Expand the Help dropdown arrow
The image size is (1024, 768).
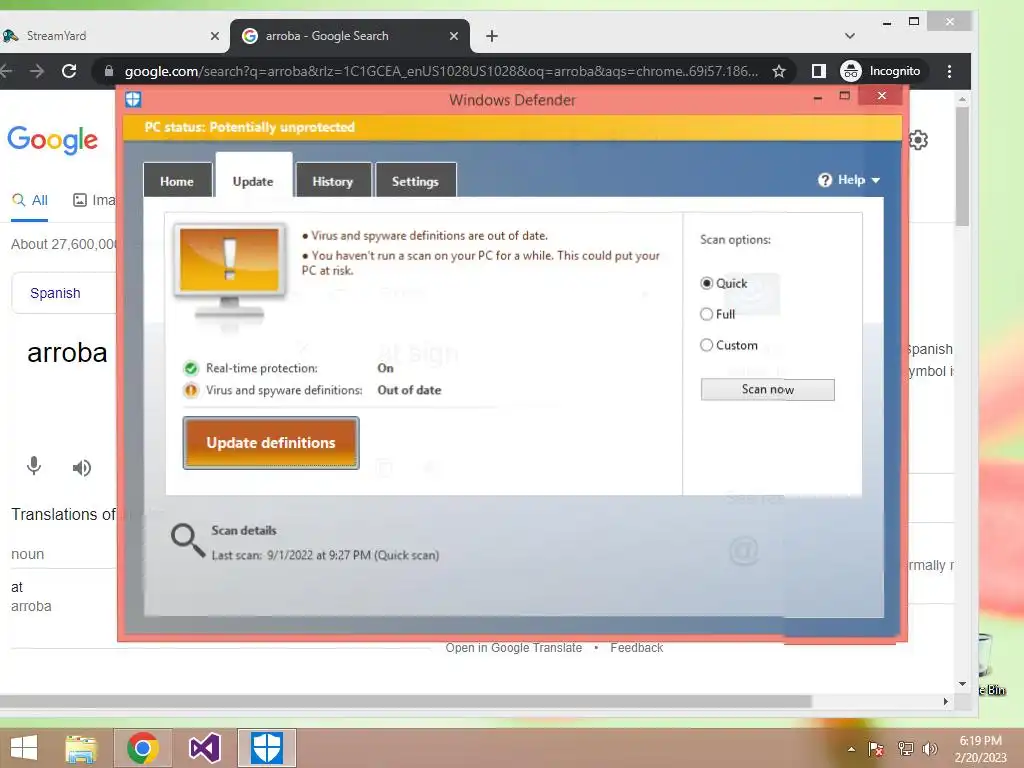click(876, 180)
